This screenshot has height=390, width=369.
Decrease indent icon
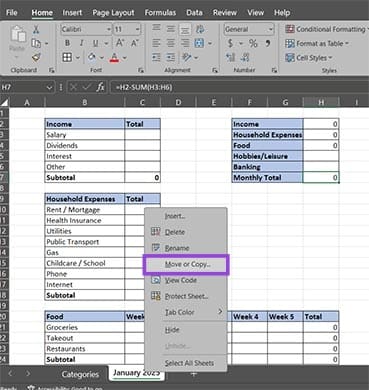click(156, 58)
